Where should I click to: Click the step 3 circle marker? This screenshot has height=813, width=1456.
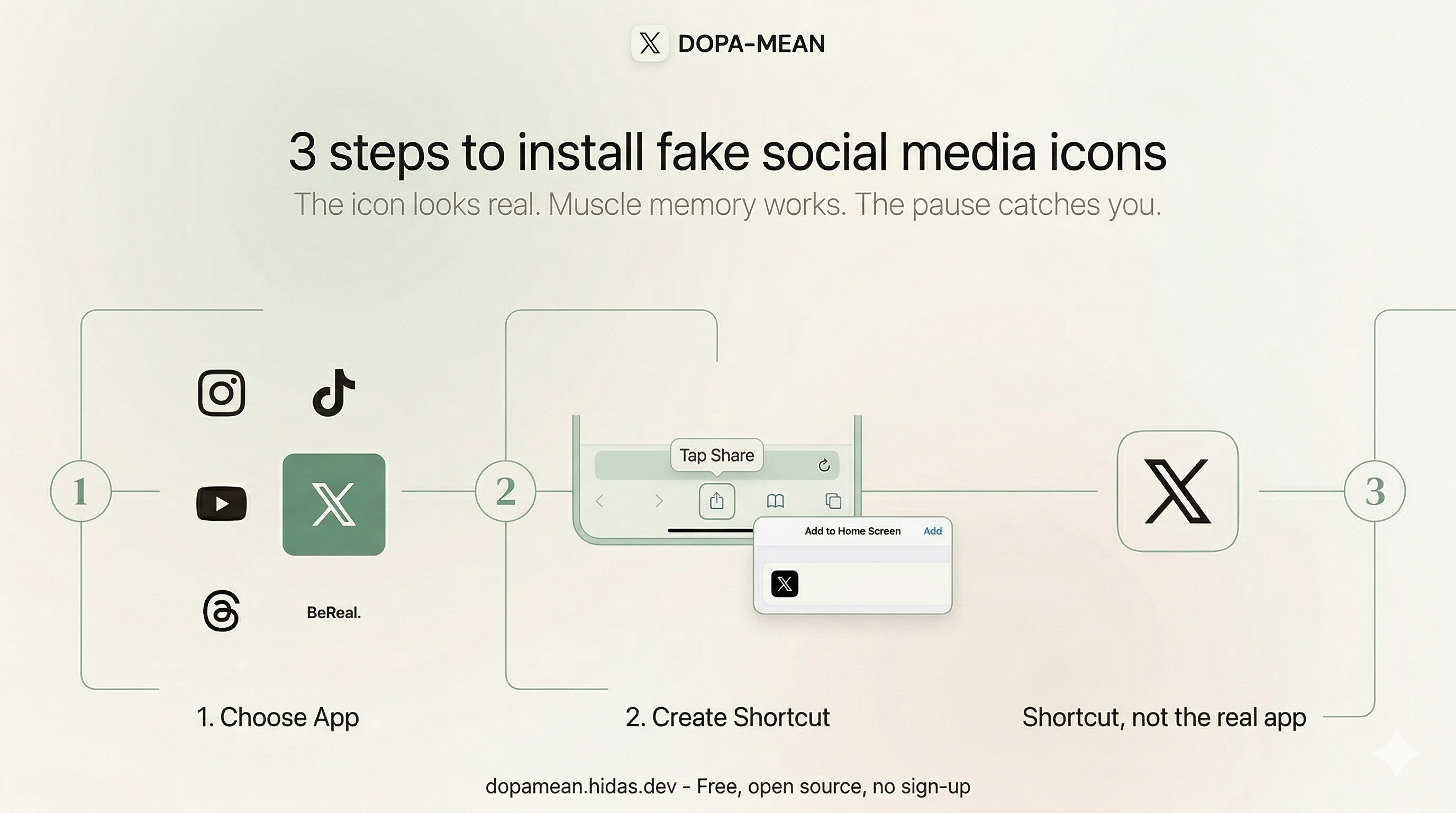1374,491
